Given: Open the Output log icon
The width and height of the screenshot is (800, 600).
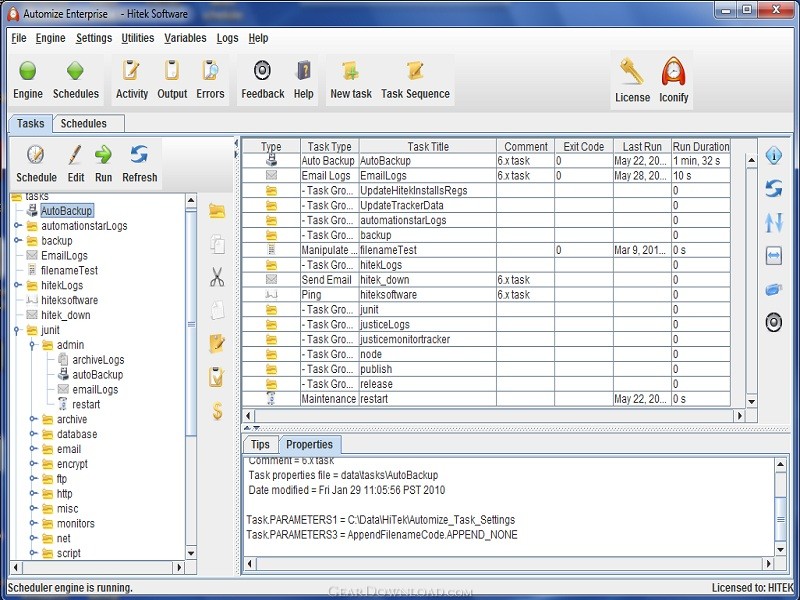Looking at the screenshot, I should 172,70.
